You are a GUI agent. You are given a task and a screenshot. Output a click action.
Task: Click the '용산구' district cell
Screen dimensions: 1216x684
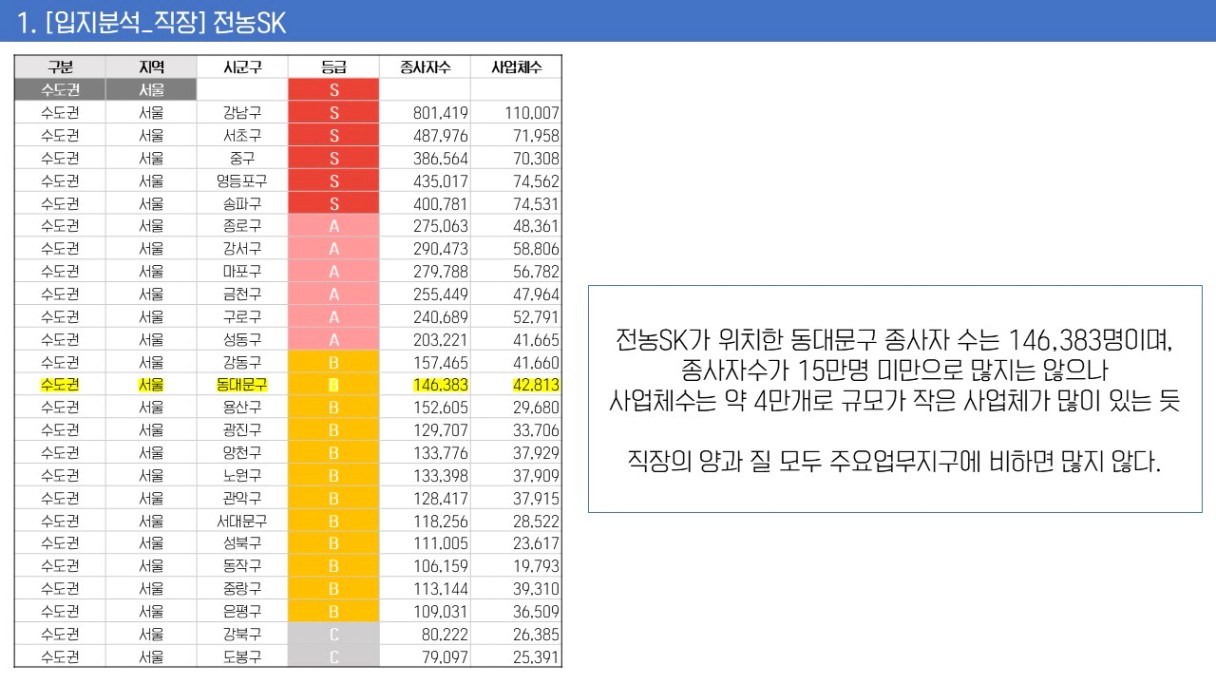(x=242, y=407)
